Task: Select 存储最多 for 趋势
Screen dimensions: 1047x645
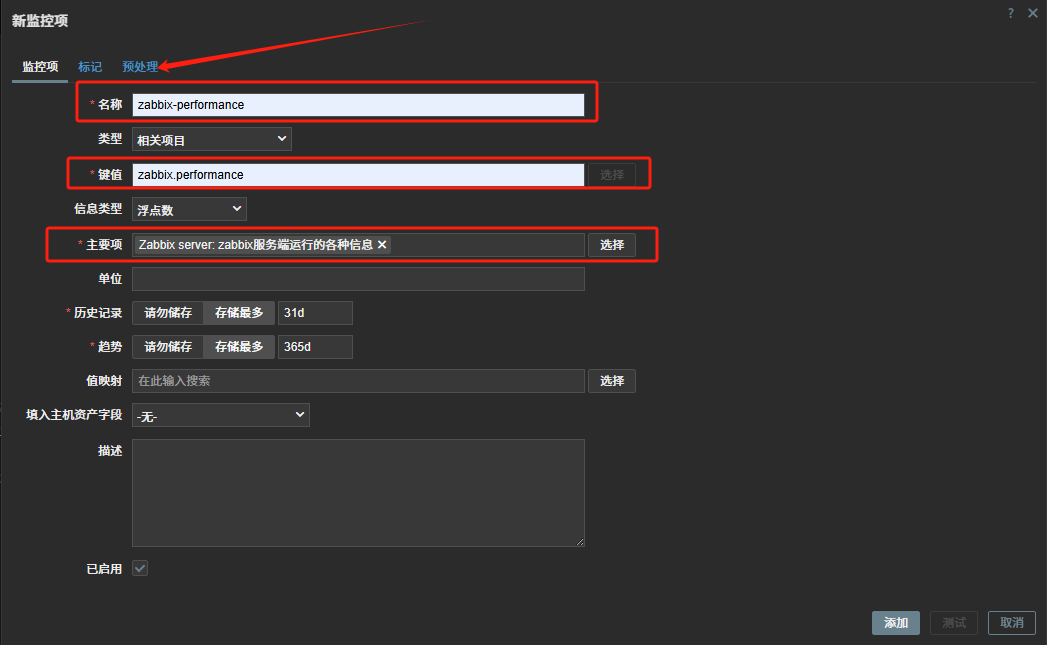Action: [238, 347]
